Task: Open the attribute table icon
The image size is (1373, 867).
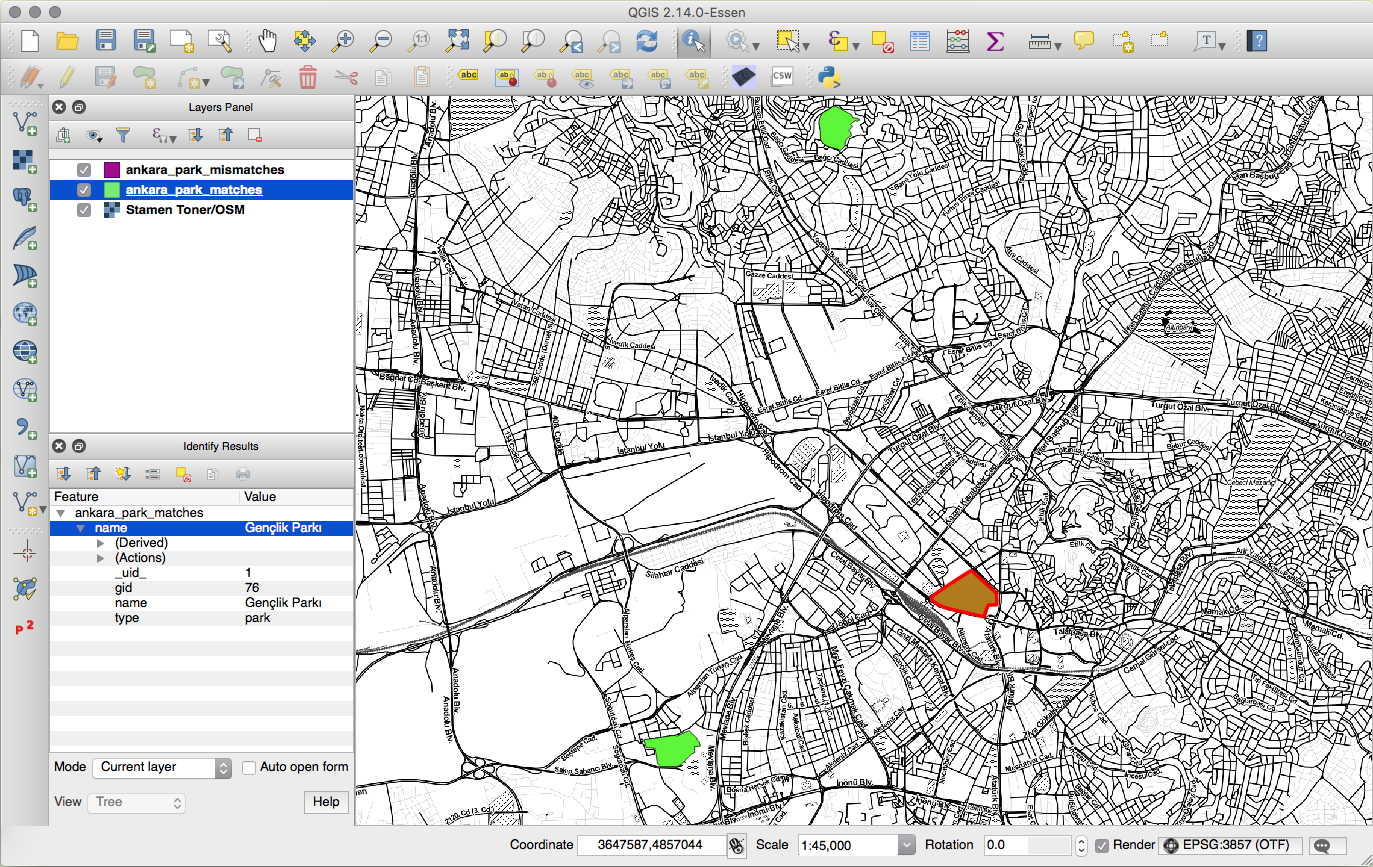Action: 920,41
